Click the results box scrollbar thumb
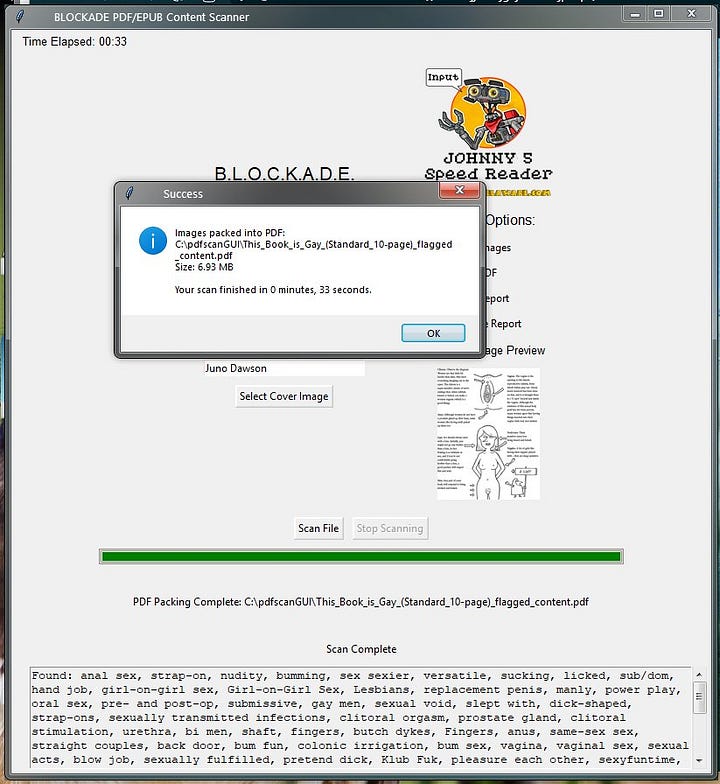 (x=699, y=696)
